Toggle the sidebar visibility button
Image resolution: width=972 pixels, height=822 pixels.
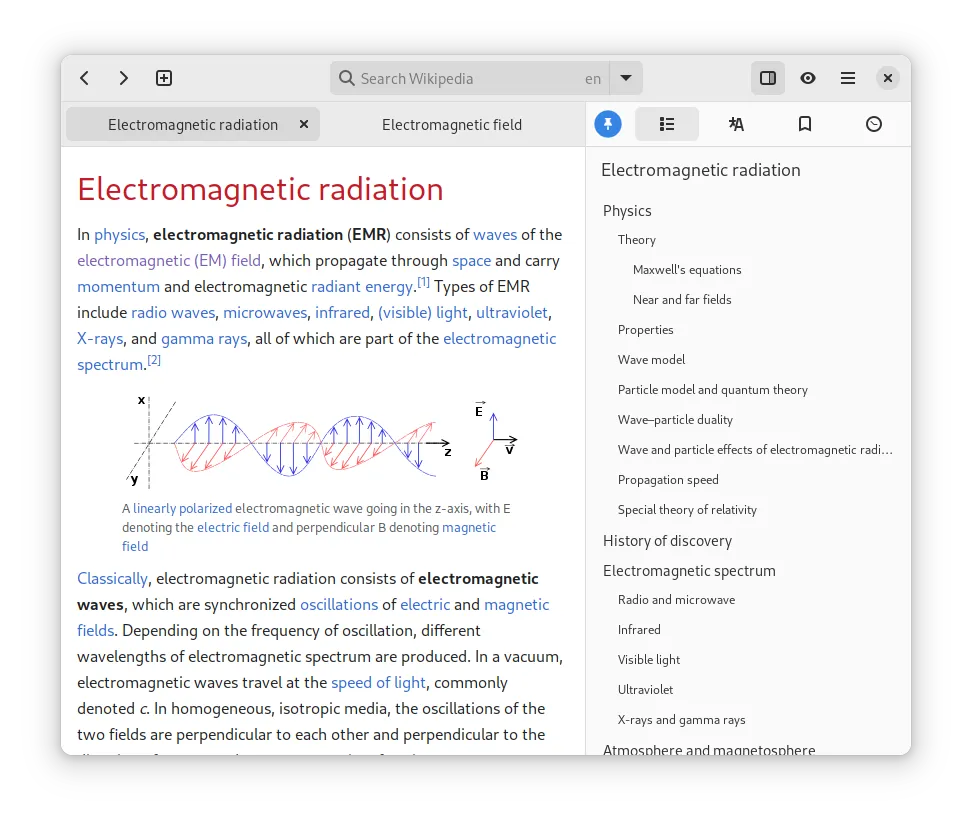(768, 78)
